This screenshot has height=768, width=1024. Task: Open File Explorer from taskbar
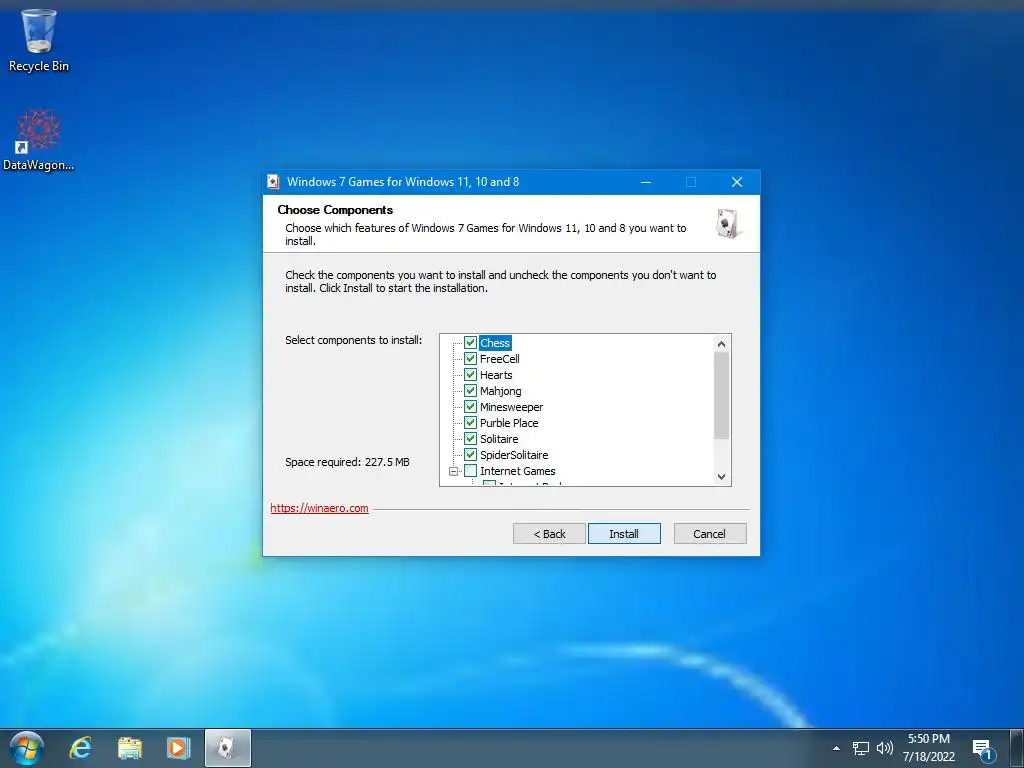pyautogui.click(x=130, y=748)
